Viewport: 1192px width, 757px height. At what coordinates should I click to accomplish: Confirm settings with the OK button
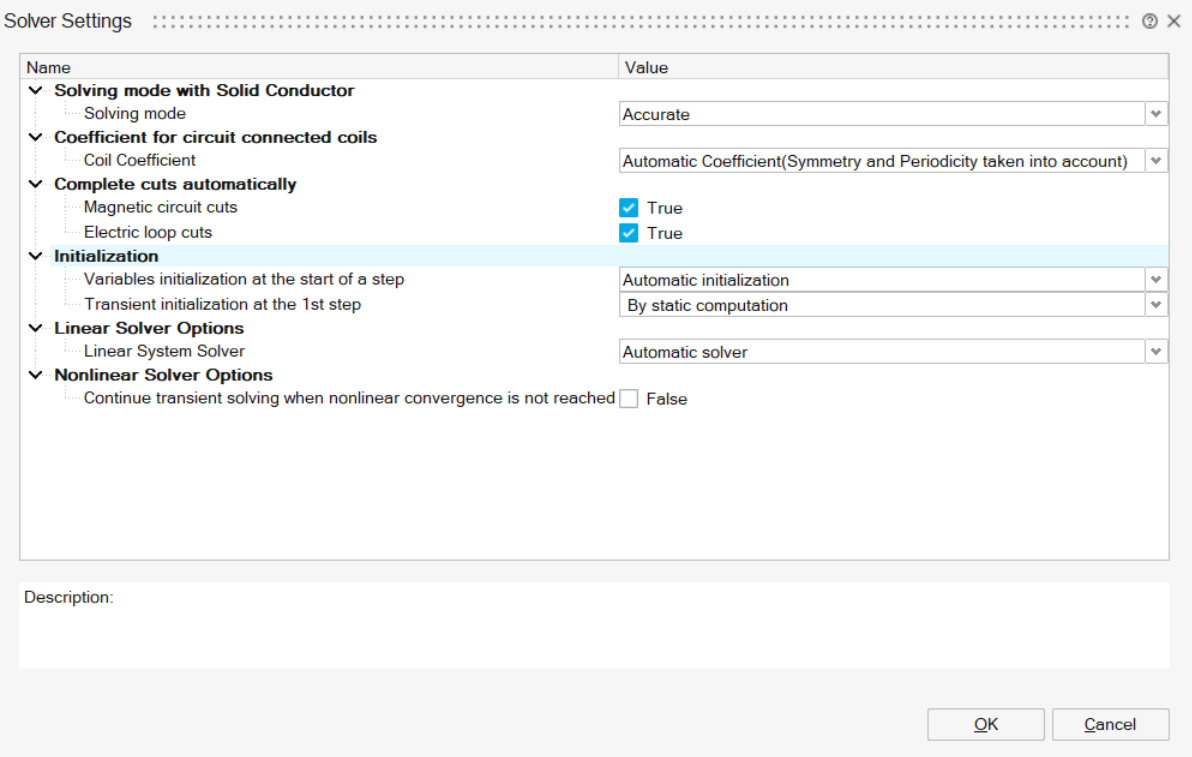pos(985,724)
